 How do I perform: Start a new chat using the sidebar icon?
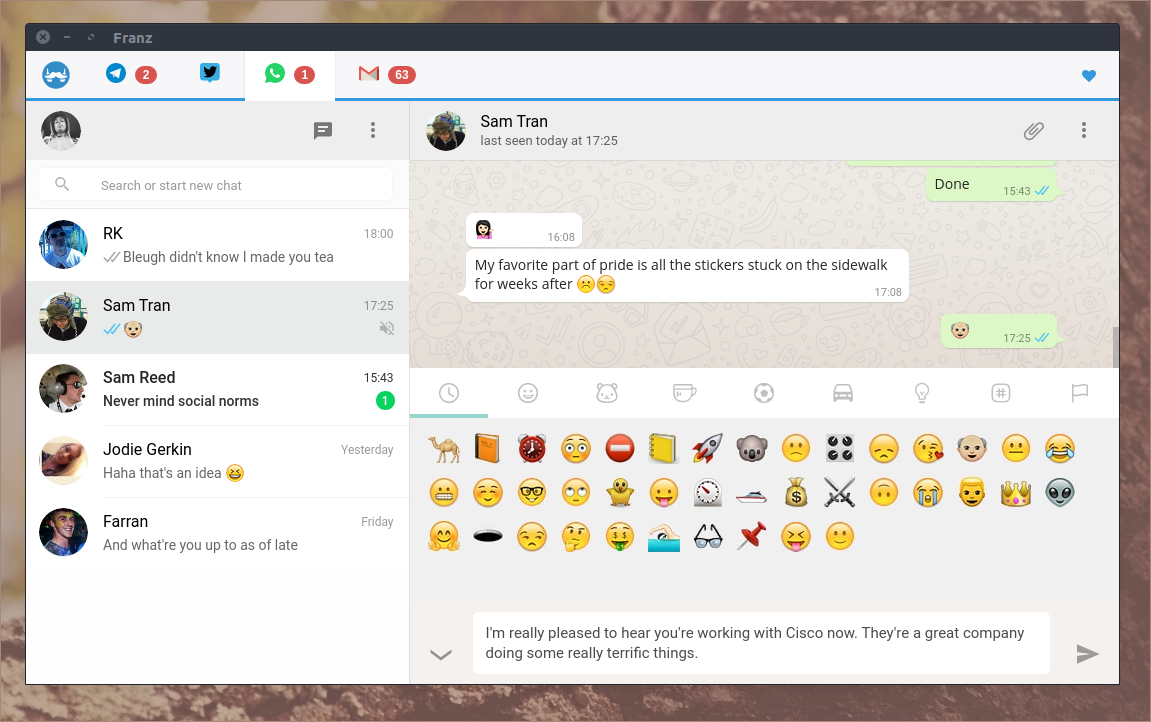(323, 130)
